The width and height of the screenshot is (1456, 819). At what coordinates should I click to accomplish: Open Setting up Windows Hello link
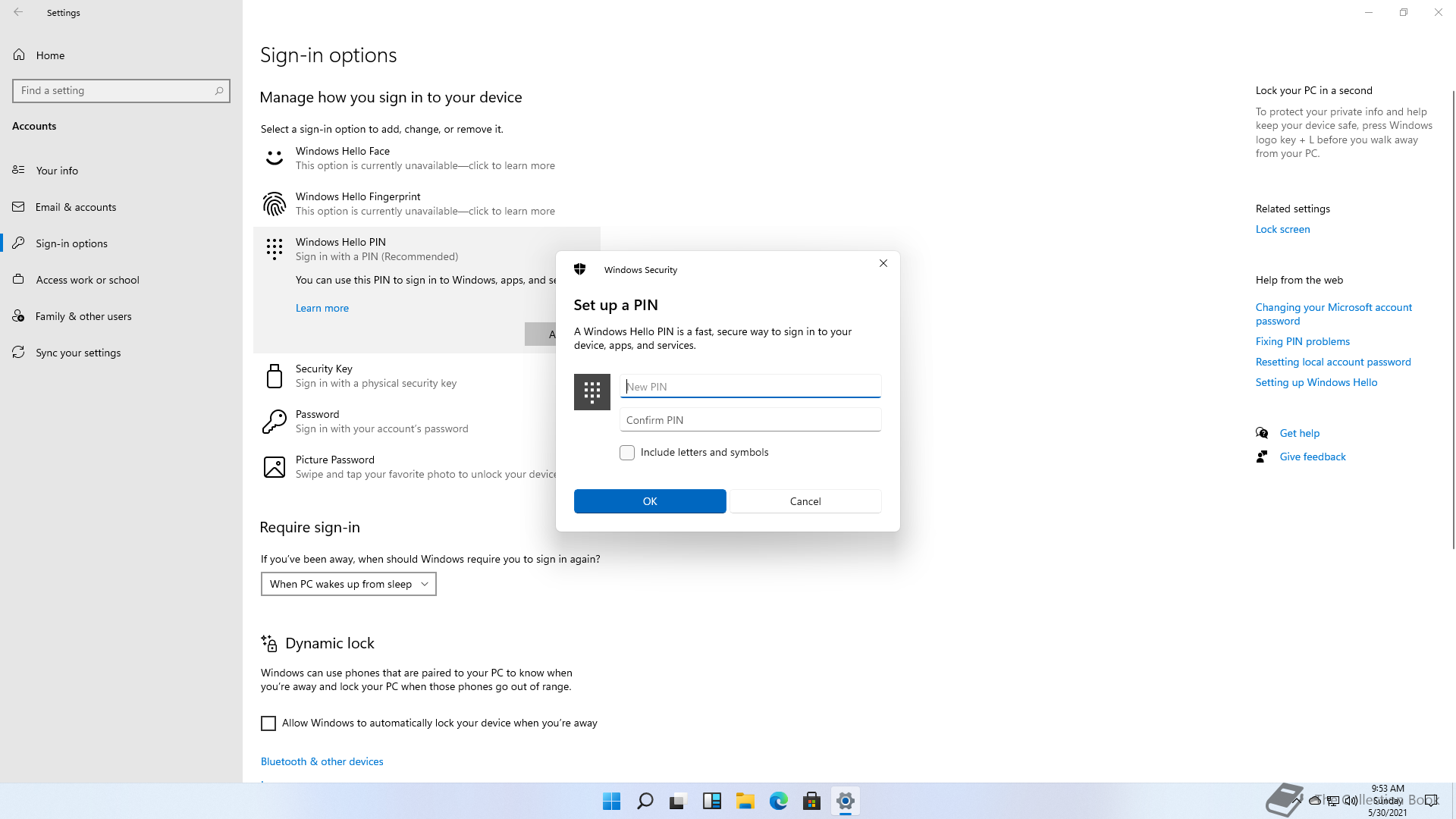[x=1316, y=382]
